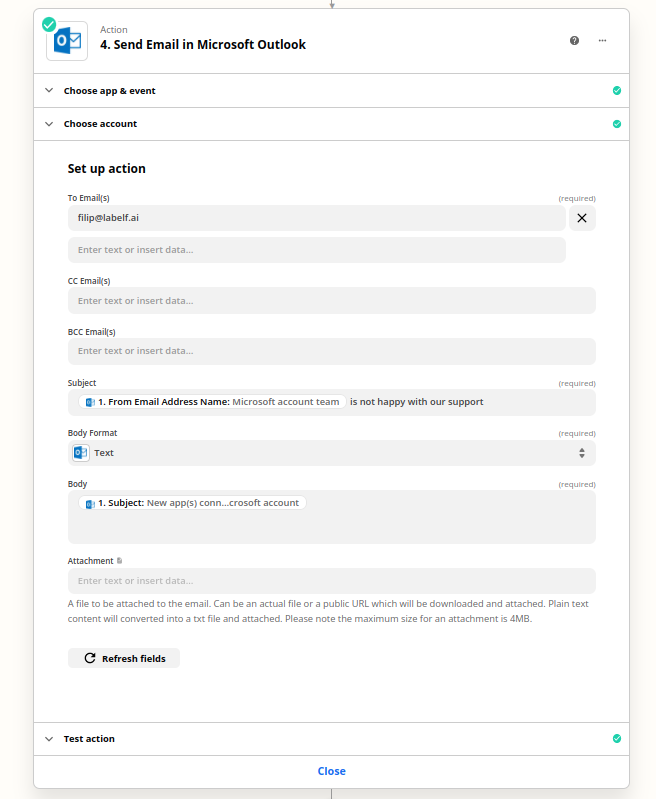Viewport: 656px width, 799px height.
Task: Select the From Email Address Name pill in Subject
Action: 213,402
